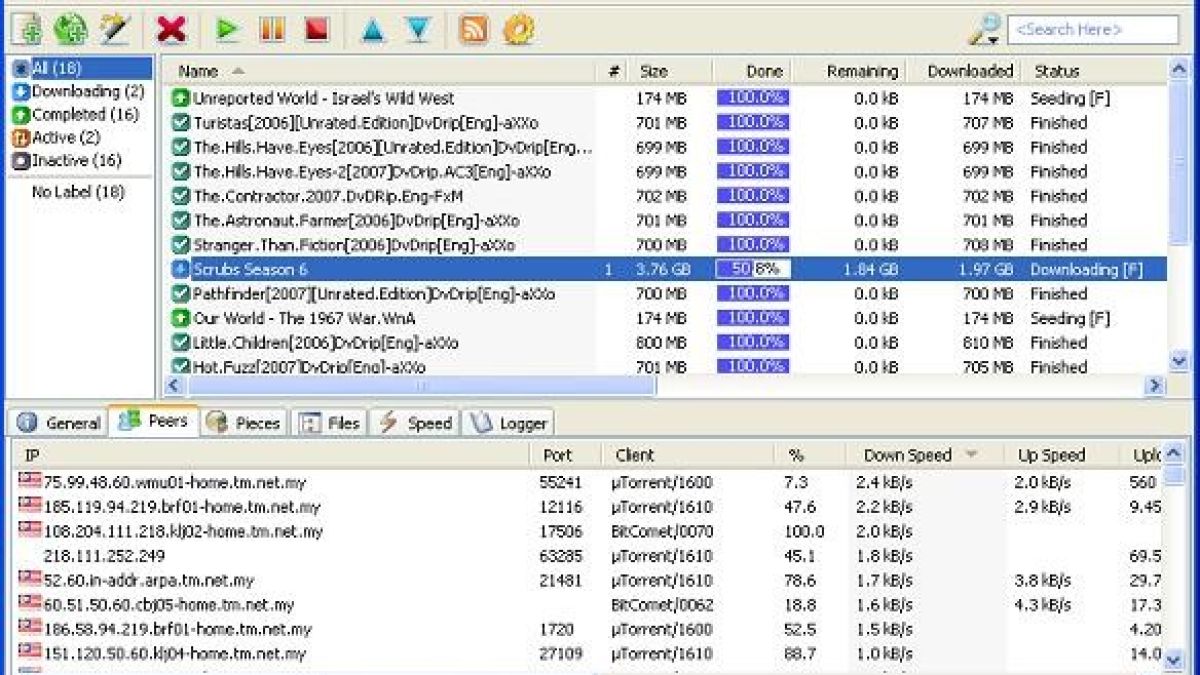Open the Create New Torrent wand icon
Screen dimensions: 1200x675
(115, 30)
